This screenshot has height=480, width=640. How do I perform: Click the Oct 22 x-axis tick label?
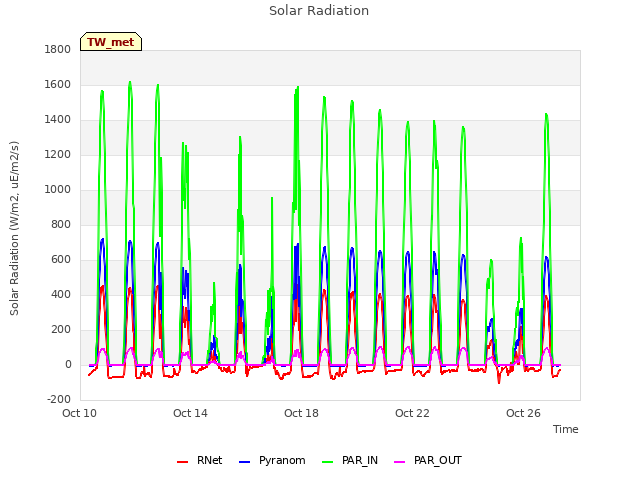click(413, 413)
